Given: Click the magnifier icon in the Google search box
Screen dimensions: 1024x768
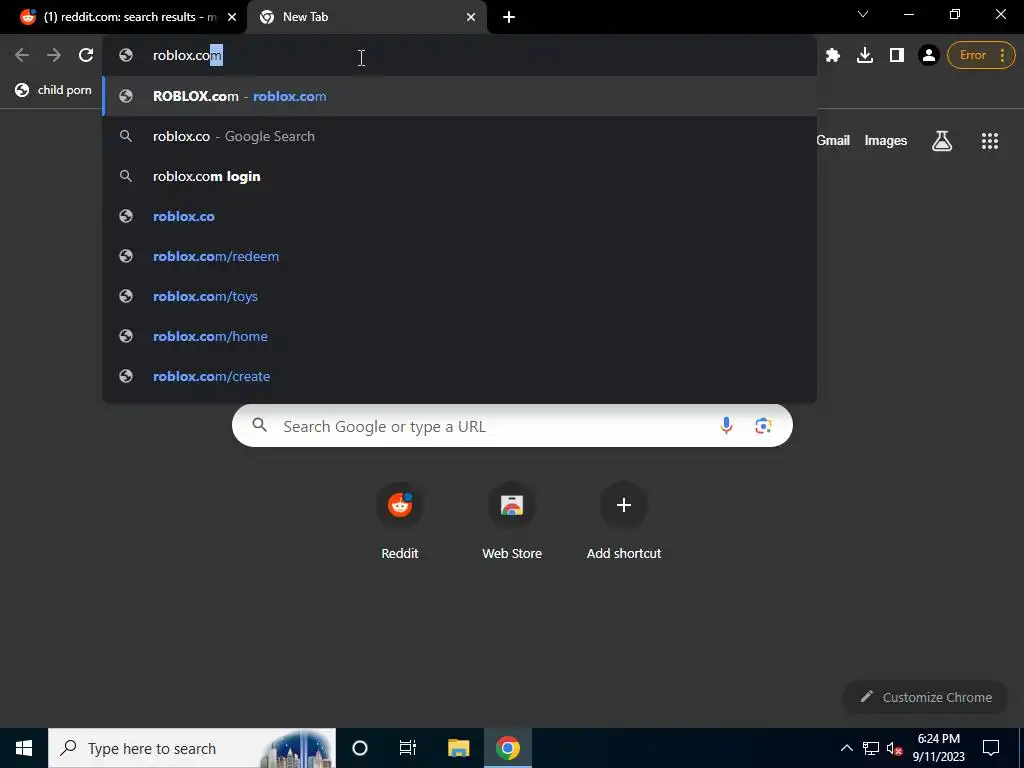Looking at the screenshot, I should click(259, 426).
